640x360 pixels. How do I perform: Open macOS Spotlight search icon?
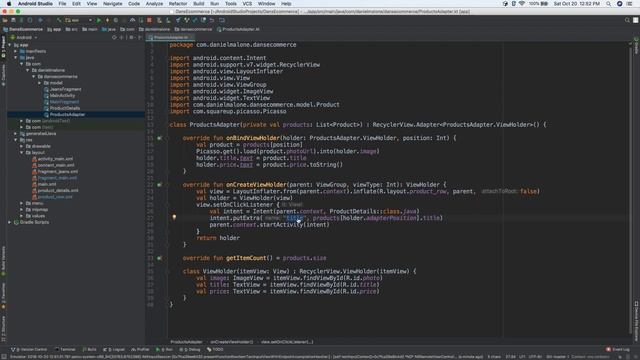point(609,4)
